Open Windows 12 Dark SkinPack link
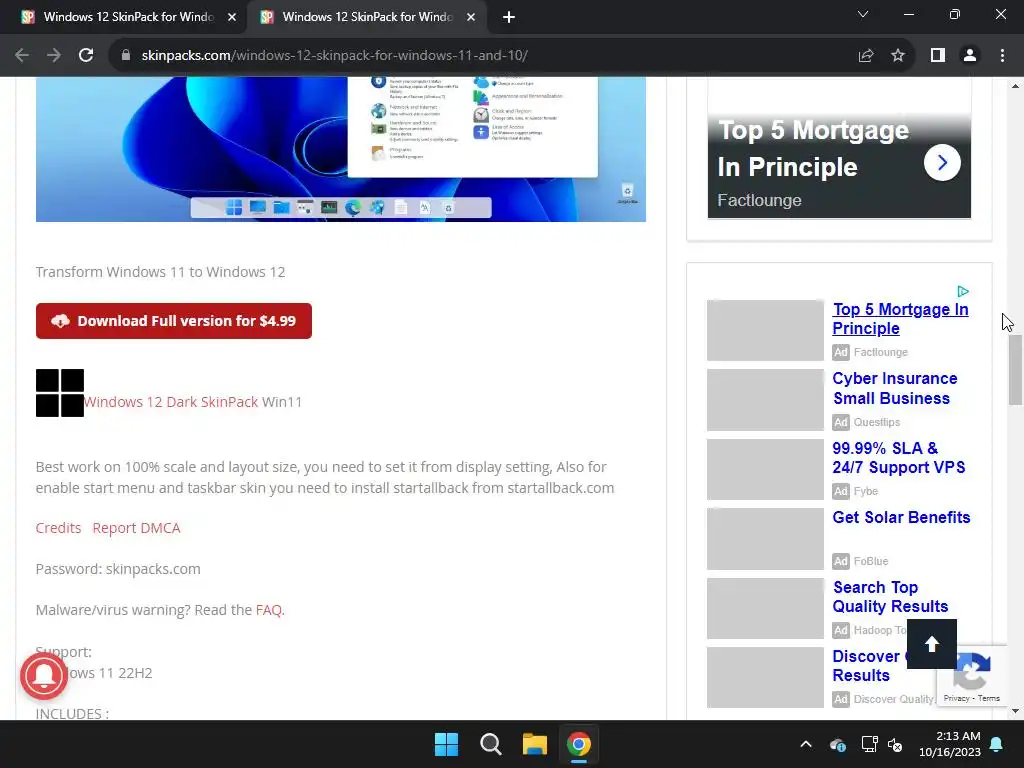 [171, 402]
